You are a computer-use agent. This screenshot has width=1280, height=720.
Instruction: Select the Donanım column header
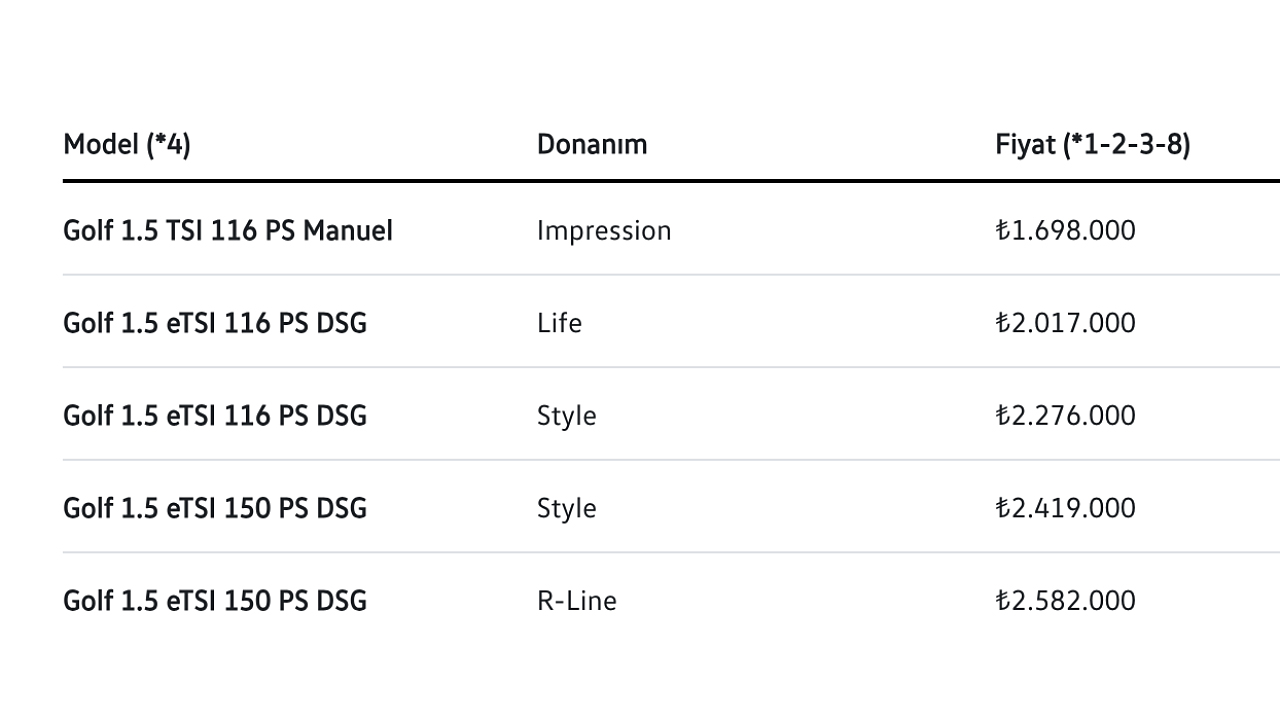tap(592, 145)
